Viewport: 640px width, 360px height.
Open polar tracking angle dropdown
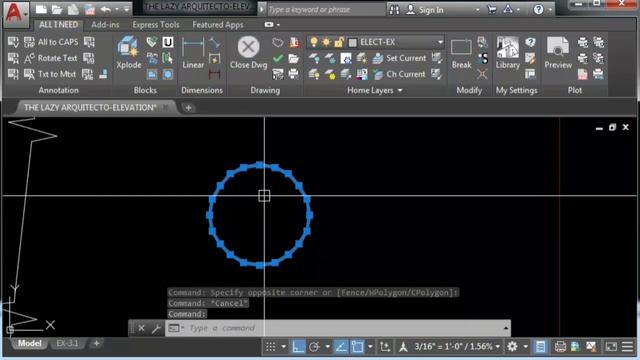327,347
